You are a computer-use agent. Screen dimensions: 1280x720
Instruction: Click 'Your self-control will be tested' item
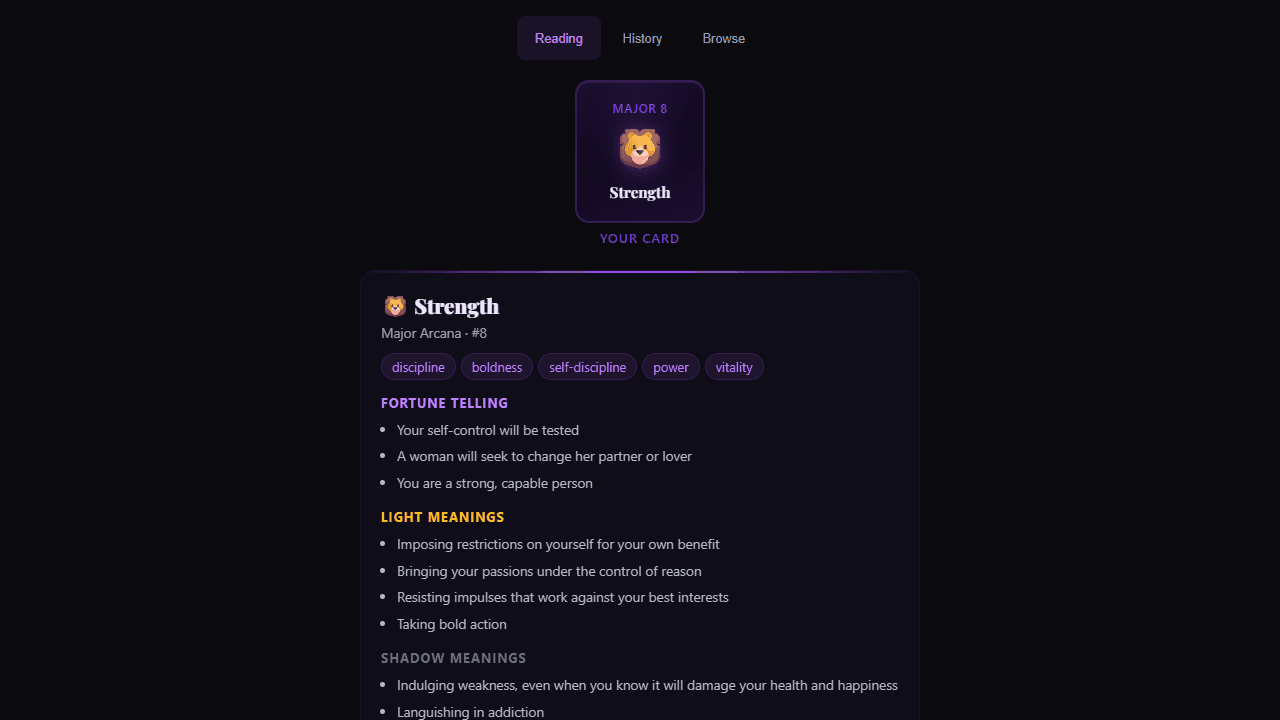(488, 430)
